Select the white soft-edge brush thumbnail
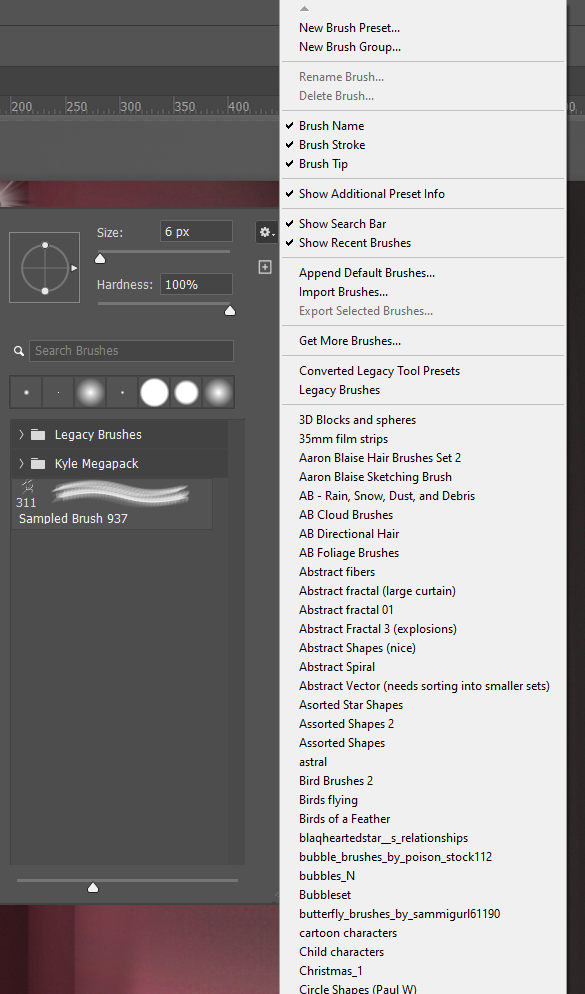Screen dimensions: 585x994 186,391
